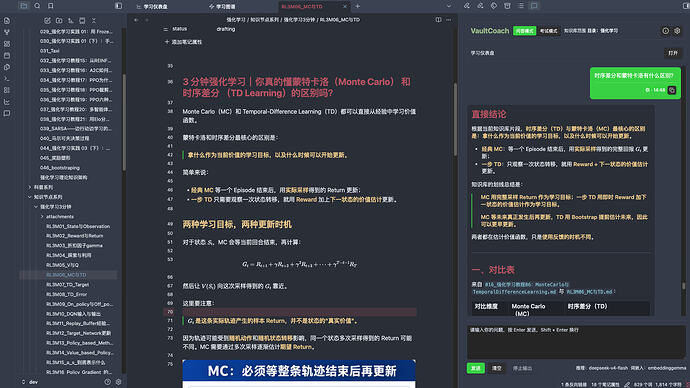690x388 pixels.
Task: Click the editor vertical scrollbar
Action: (x=455, y=119)
